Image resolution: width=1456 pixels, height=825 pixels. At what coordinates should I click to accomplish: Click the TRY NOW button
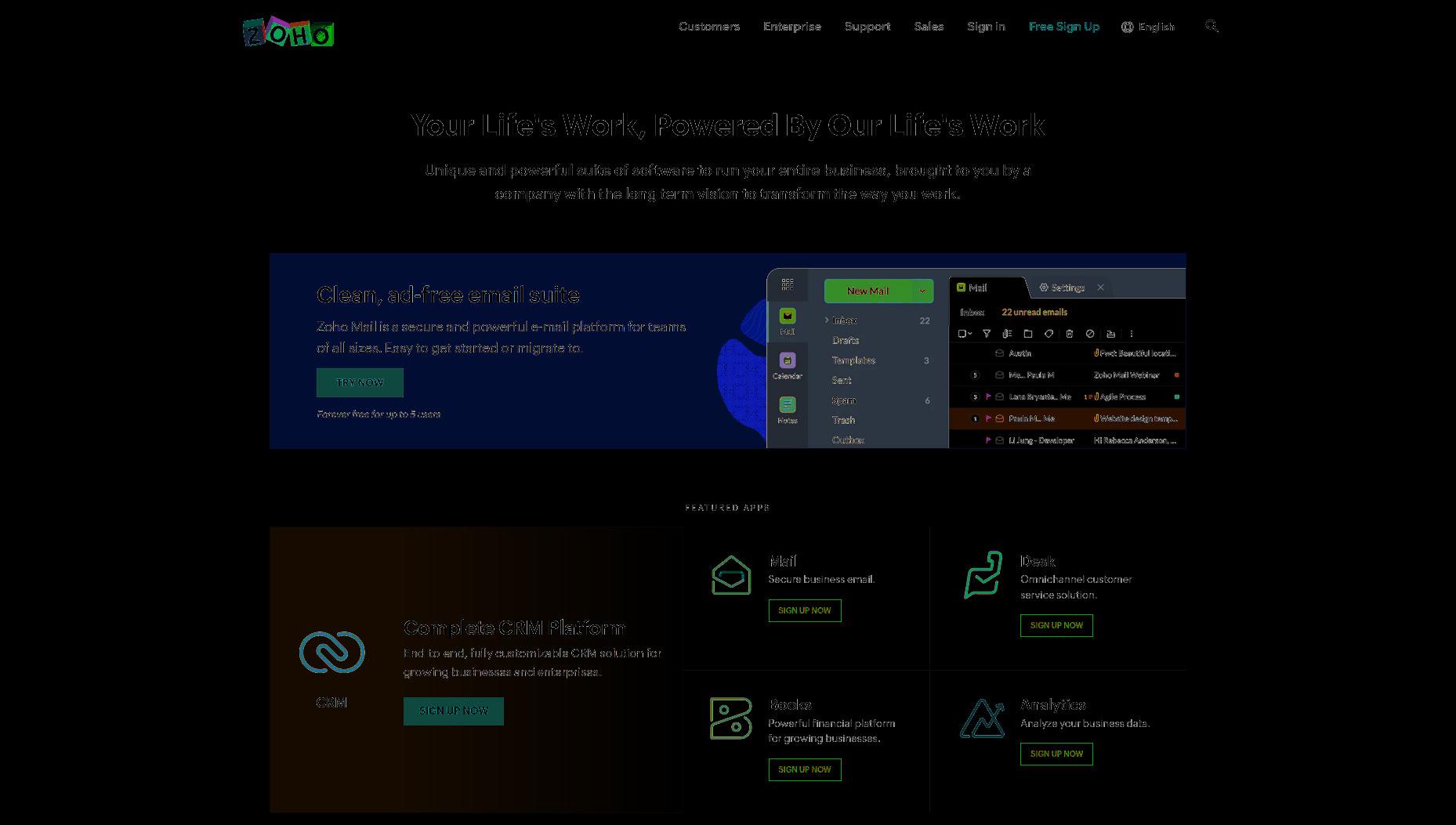(360, 382)
